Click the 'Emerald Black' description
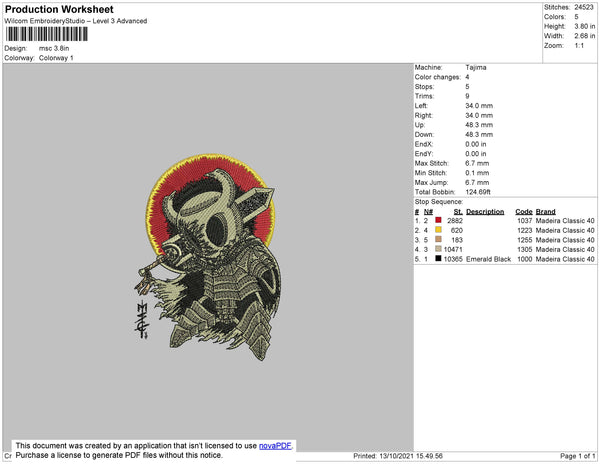Image resolution: width=600 pixels, height=464 pixels. 489,259
